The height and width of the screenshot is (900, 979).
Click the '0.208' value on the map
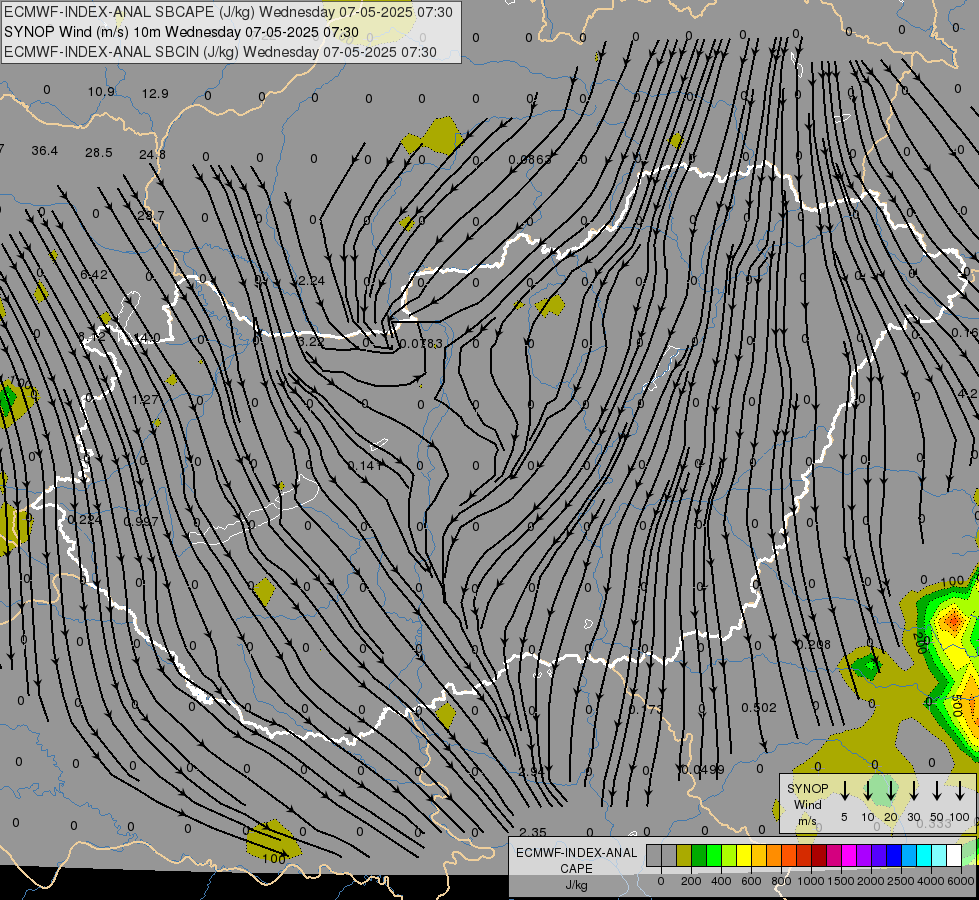pyautogui.click(x=814, y=645)
